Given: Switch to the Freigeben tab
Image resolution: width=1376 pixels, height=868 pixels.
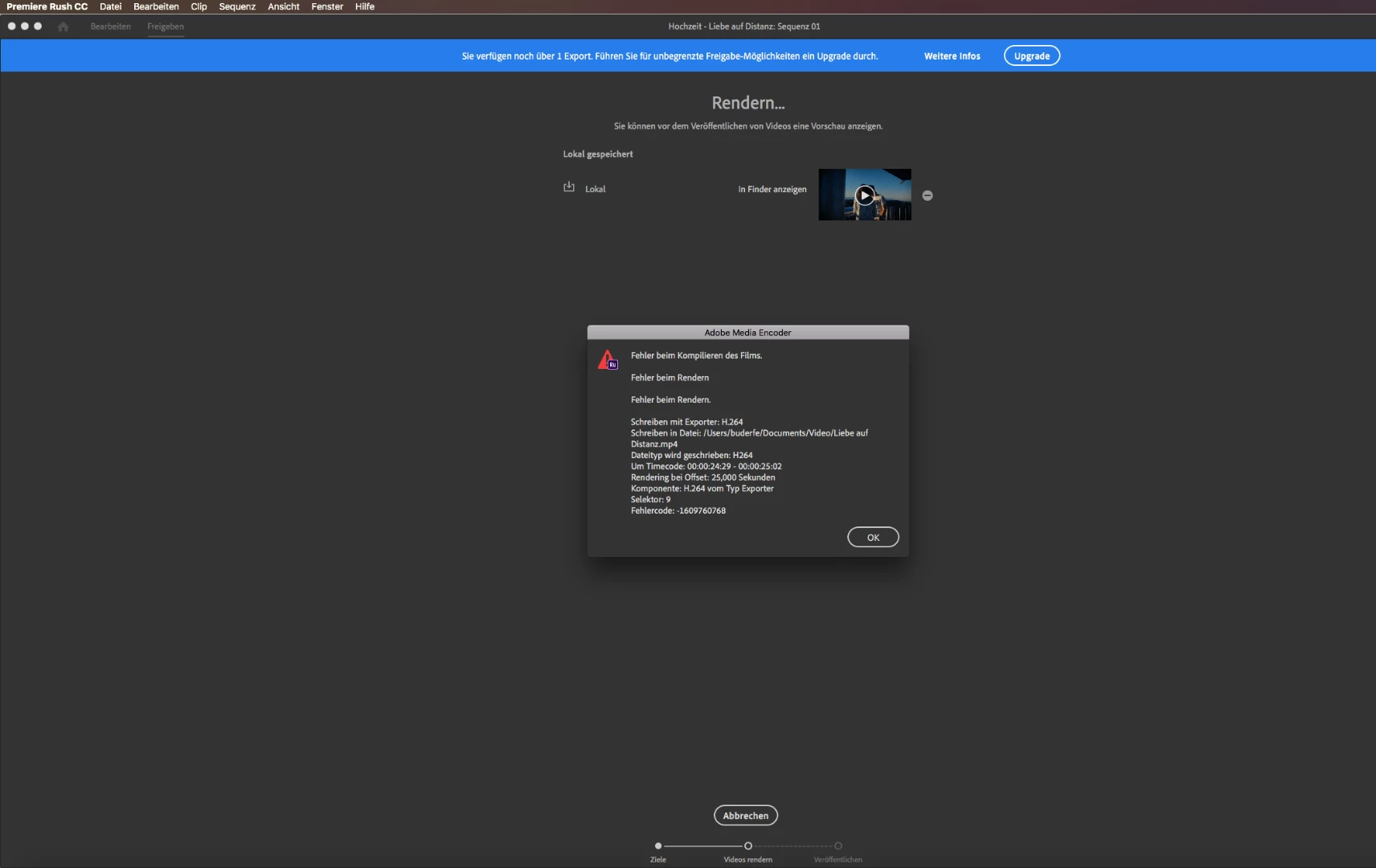Looking at the screenshot, I should pos(166,27).
